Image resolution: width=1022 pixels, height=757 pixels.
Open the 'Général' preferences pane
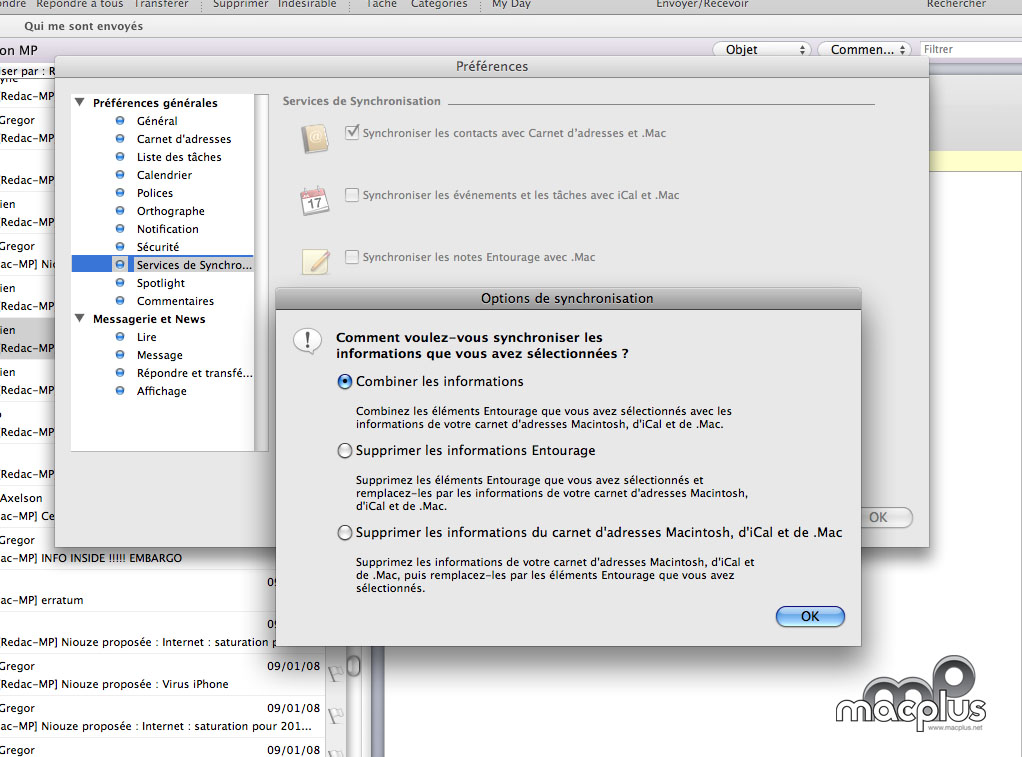pyautogui.click(x=157, y=121)
